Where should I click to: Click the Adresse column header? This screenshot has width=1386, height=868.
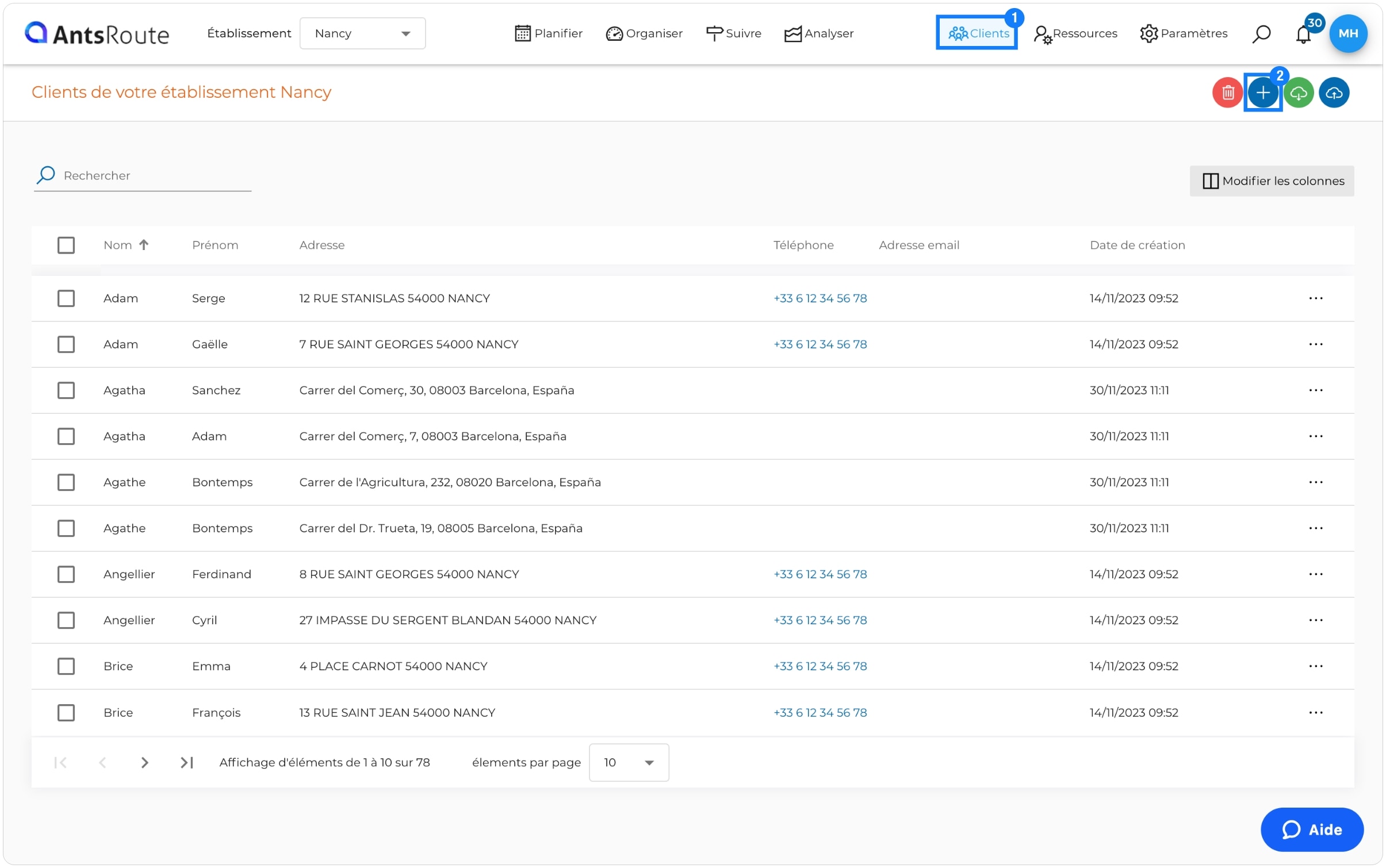click(x=322, y=245)
